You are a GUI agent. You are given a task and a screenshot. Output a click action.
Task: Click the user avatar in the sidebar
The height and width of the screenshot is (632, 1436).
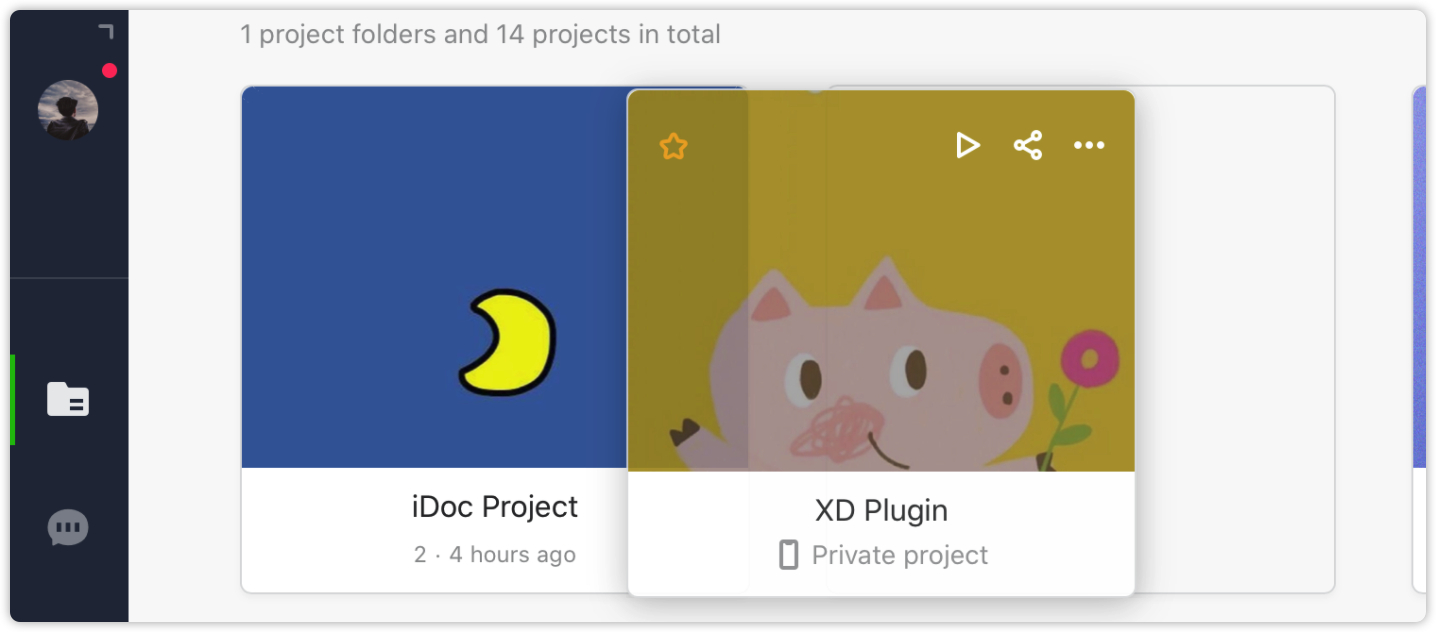68,110
